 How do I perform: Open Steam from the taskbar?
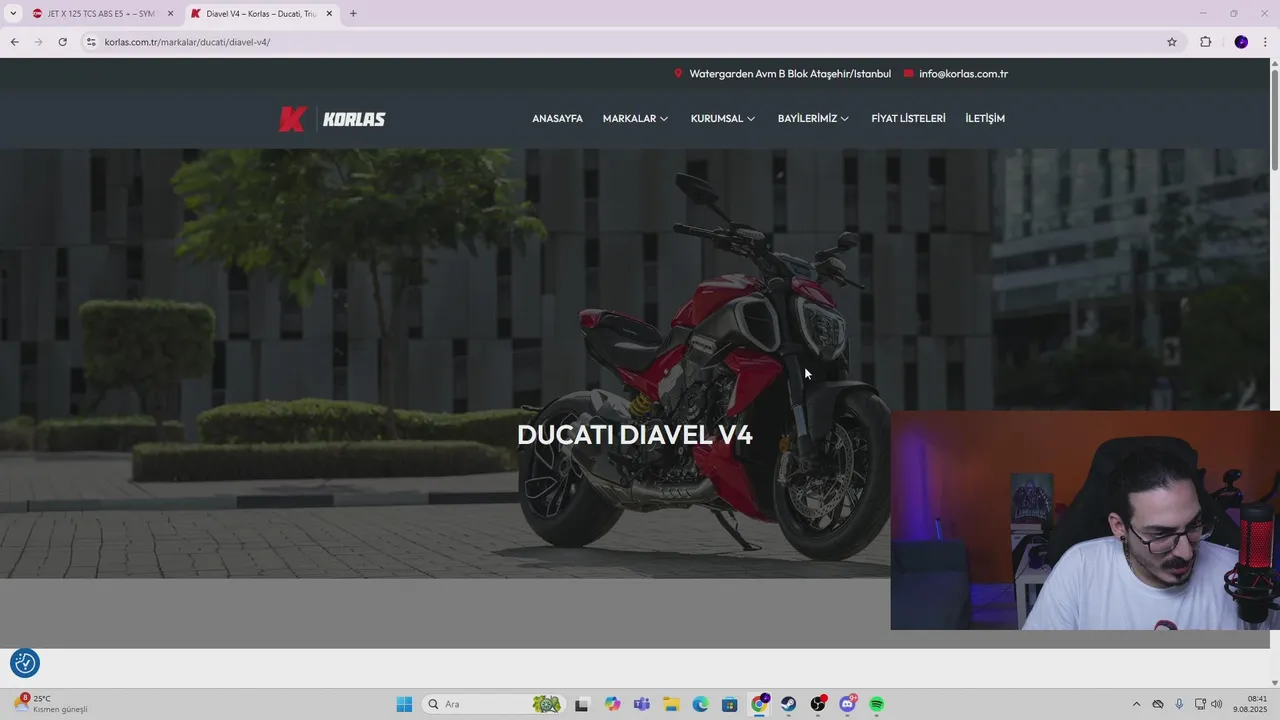coord(789,704)
